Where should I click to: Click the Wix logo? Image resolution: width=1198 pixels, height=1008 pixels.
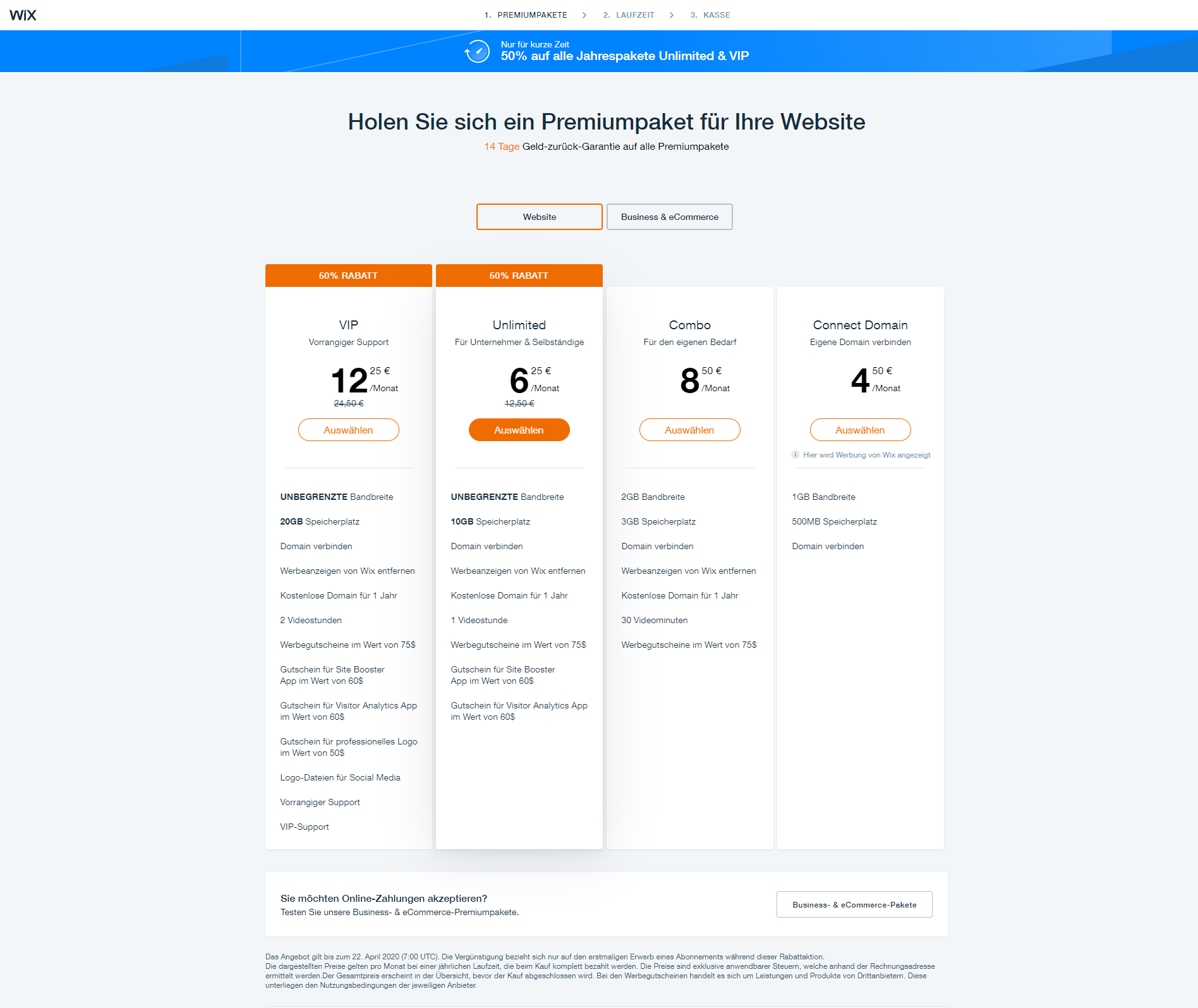[x=23, y=15]
